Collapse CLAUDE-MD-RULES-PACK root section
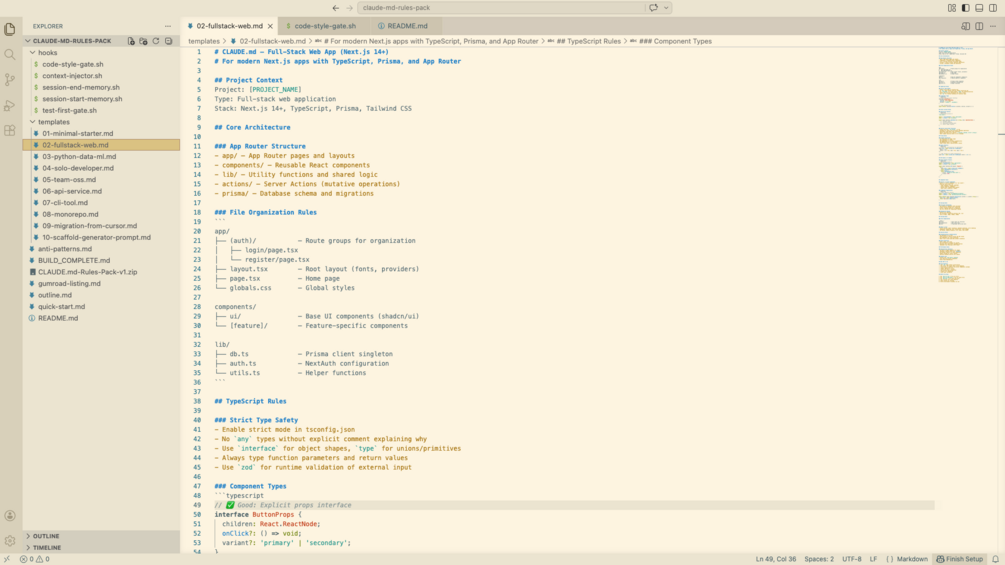 pyautogui.click(x=72, y=41)
